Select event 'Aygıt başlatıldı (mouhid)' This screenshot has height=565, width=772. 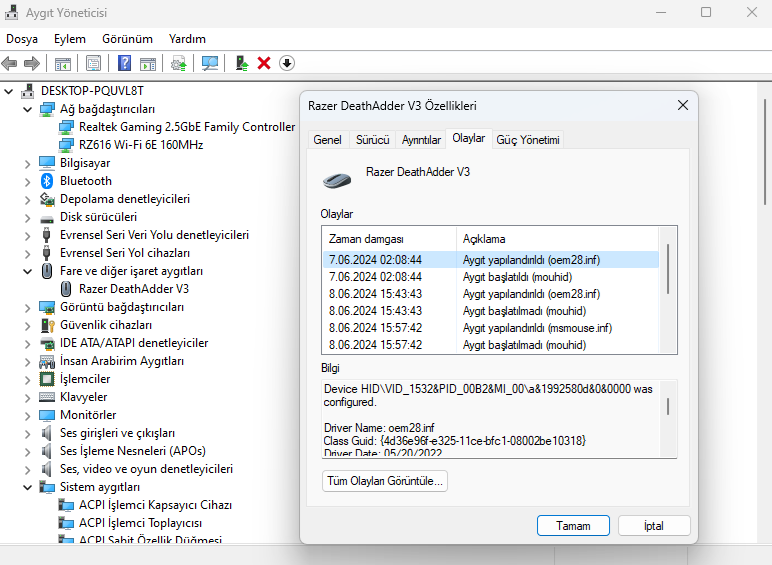click(490, 277)
